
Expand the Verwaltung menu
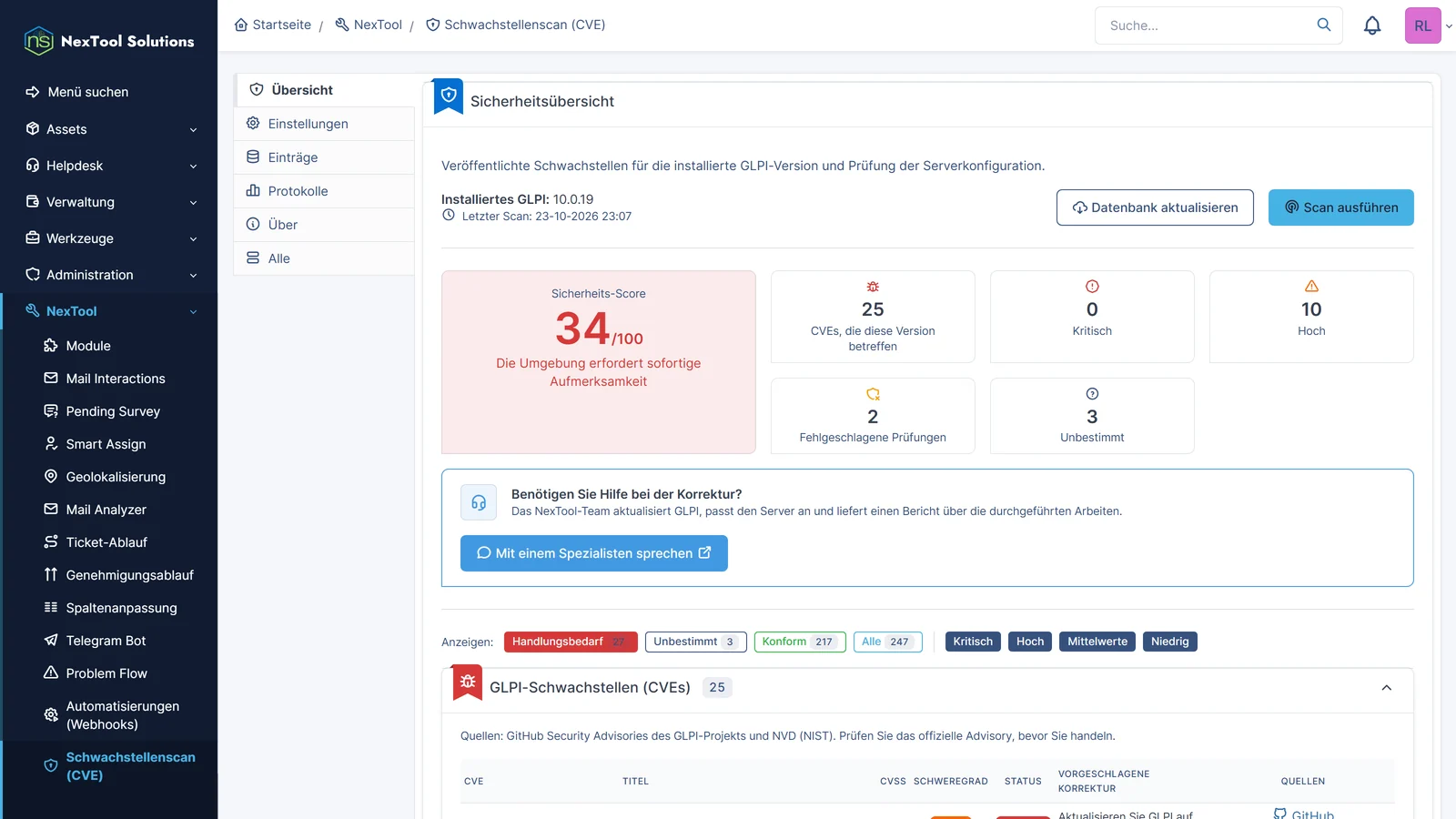tap(109, 202)
